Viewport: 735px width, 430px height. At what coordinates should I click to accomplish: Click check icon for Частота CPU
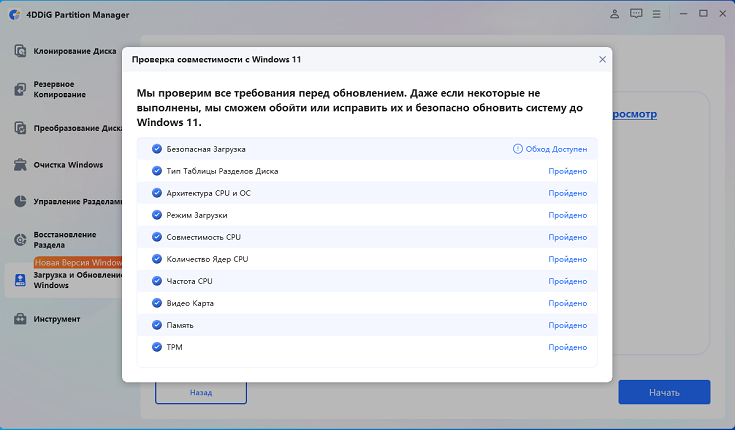pyautogui.click(x=157, y=281)
